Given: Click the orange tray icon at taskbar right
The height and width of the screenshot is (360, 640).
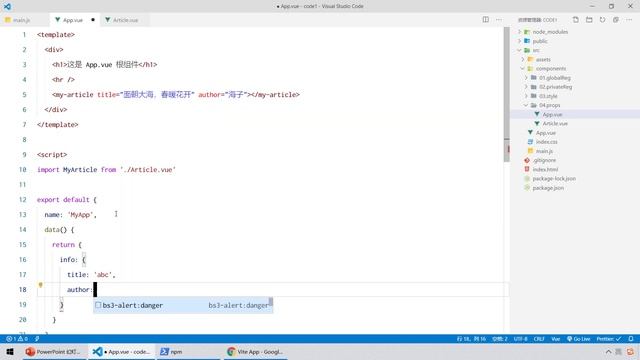Looking at the screenshot, I should click(631, 351).
